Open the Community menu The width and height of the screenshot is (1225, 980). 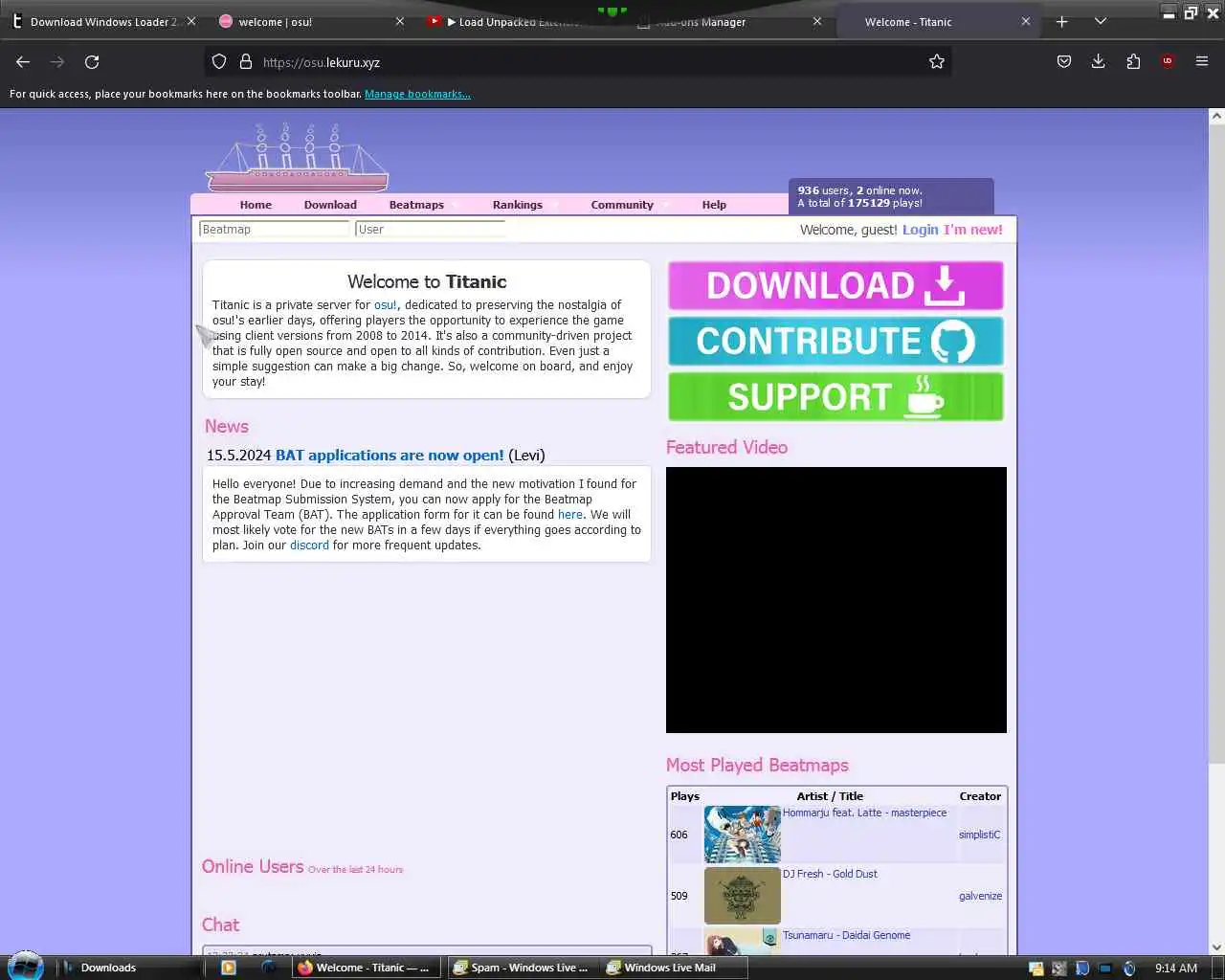click(x=622, y=205)
